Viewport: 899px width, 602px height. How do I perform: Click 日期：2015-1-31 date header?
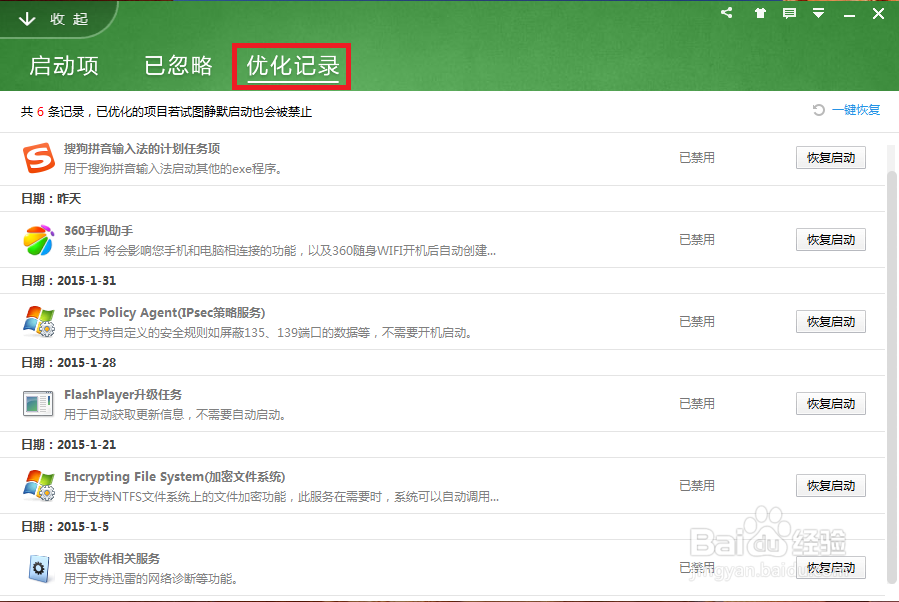[x=68, y=280]
